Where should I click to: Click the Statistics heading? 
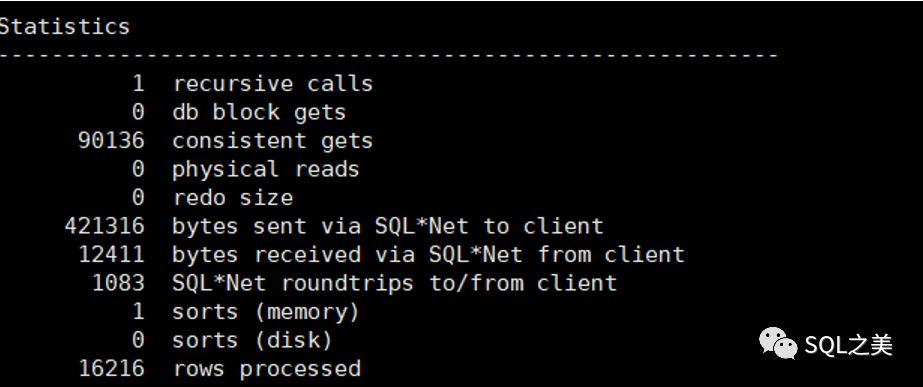[x=64, y=27]
